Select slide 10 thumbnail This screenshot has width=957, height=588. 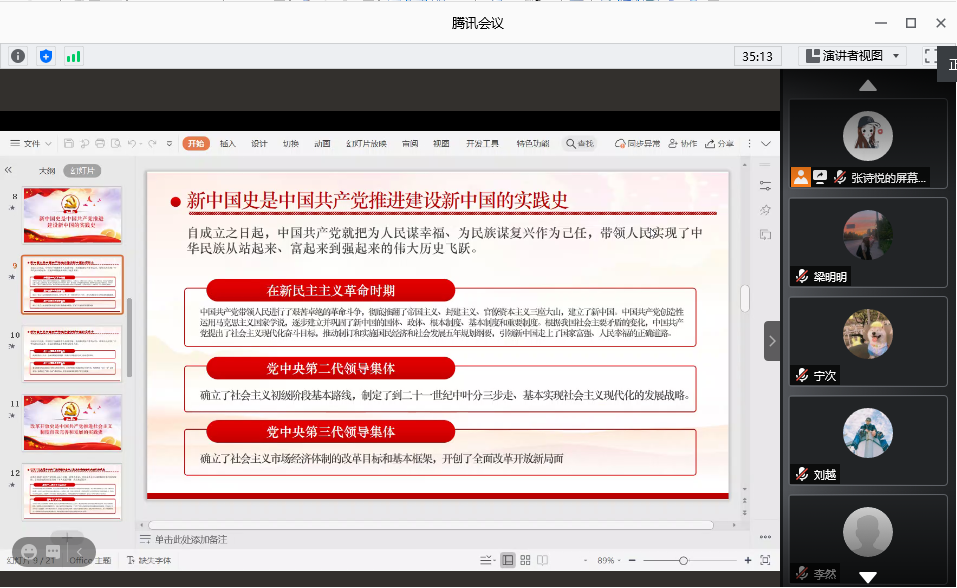pyautogui.click(x=73, y=354)
